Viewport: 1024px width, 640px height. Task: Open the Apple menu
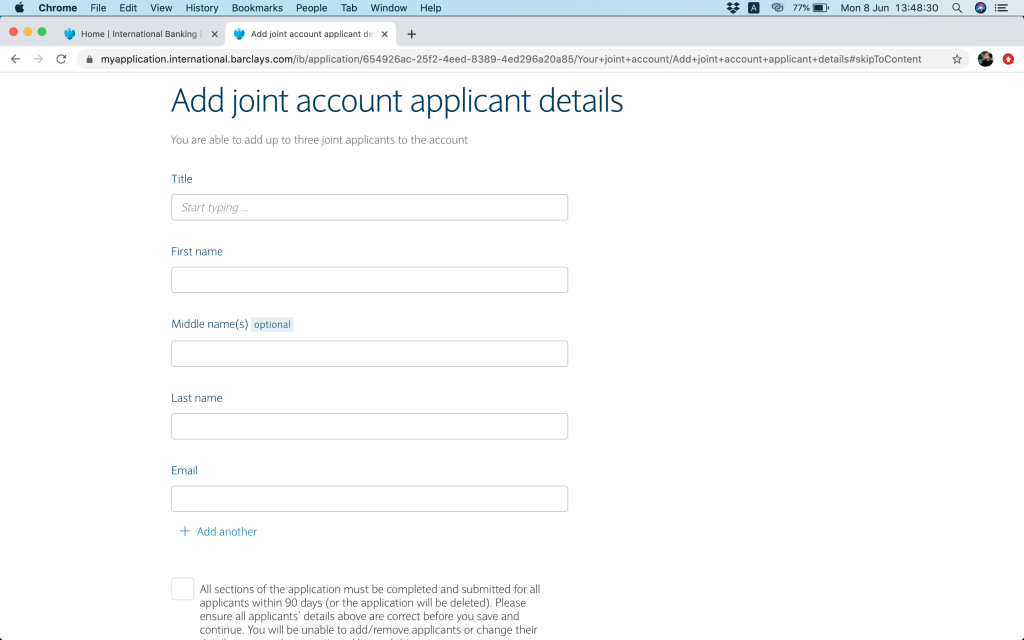19,8
